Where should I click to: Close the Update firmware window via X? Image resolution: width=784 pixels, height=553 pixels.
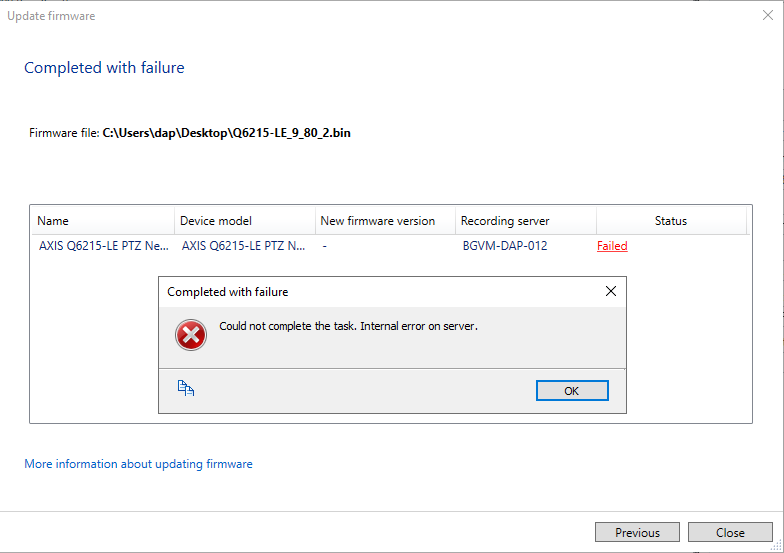[x=767, y=16]
